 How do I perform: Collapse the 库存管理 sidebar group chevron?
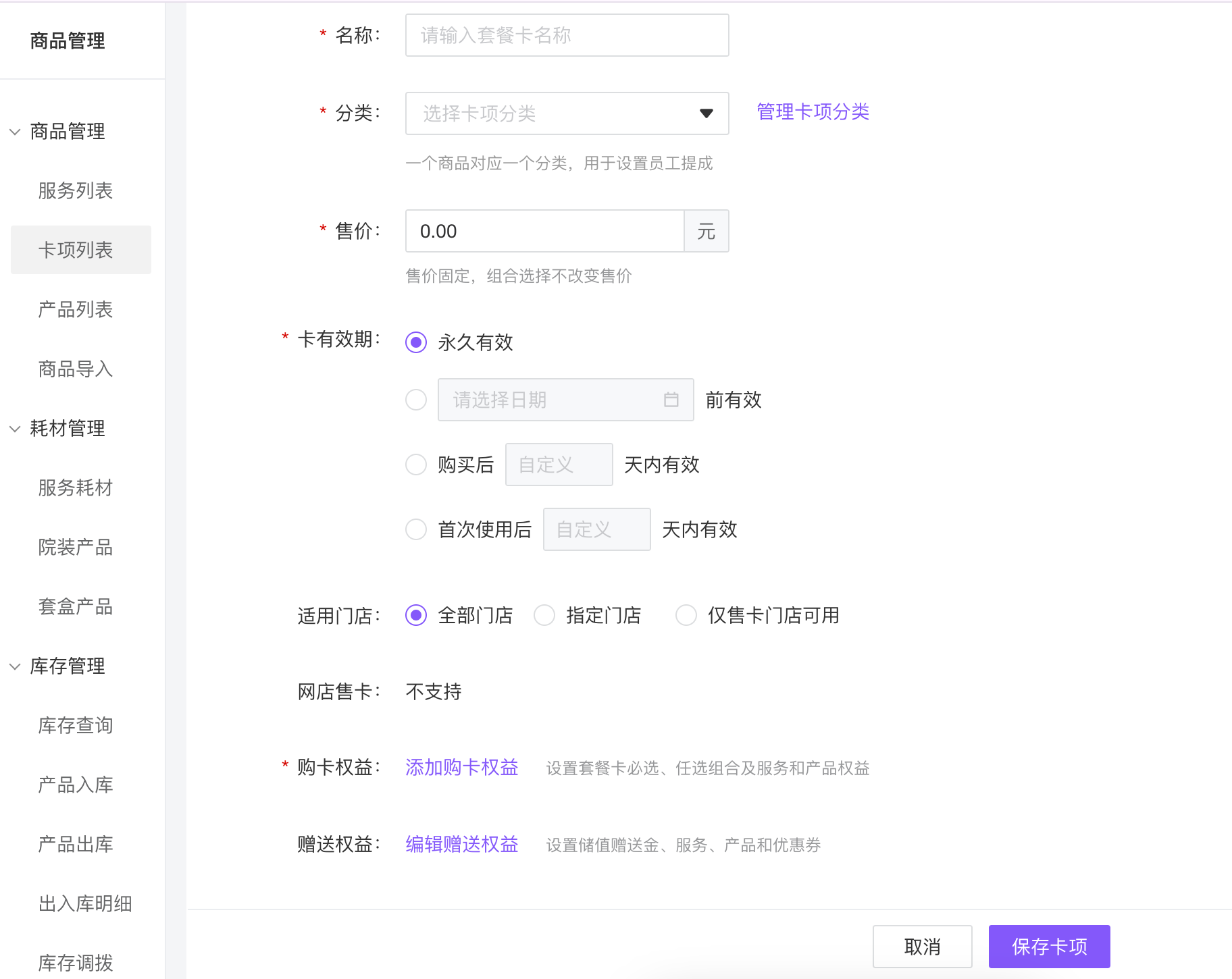pyautogui.click(x=15, y=666)
